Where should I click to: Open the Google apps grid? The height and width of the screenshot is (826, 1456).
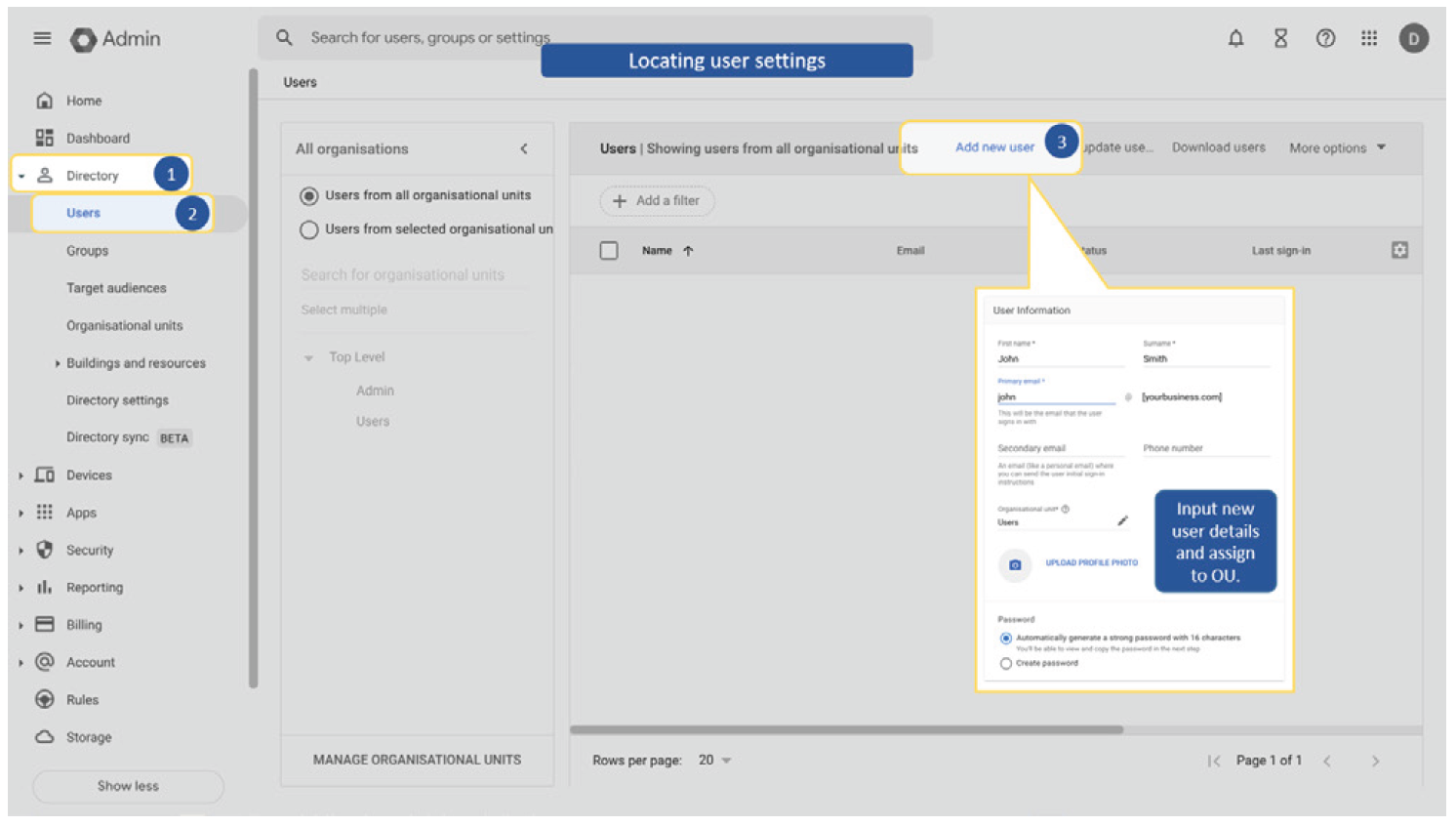pyautogui.click(x=1369, y=38)
